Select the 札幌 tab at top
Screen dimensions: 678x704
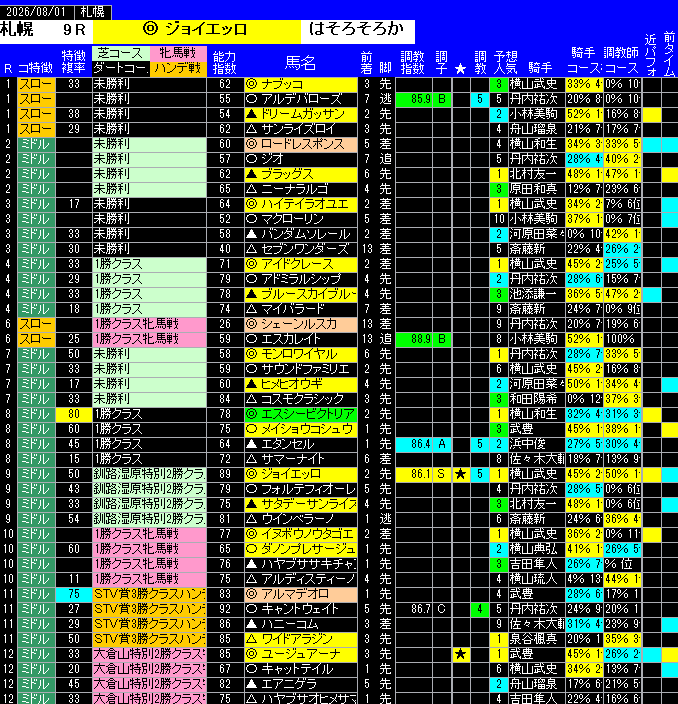(x=92, y=12)
